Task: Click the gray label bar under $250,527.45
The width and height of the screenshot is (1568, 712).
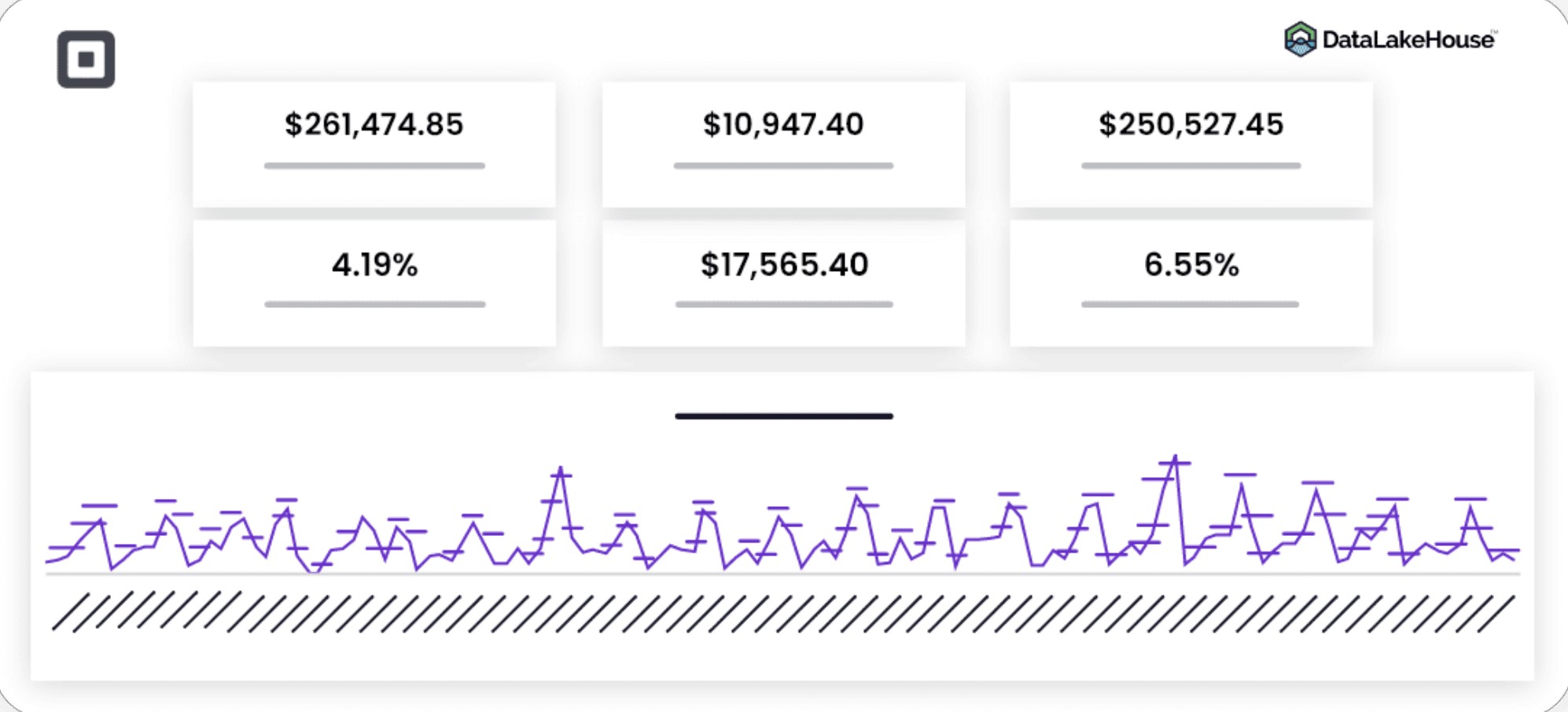Action: 1191,166
